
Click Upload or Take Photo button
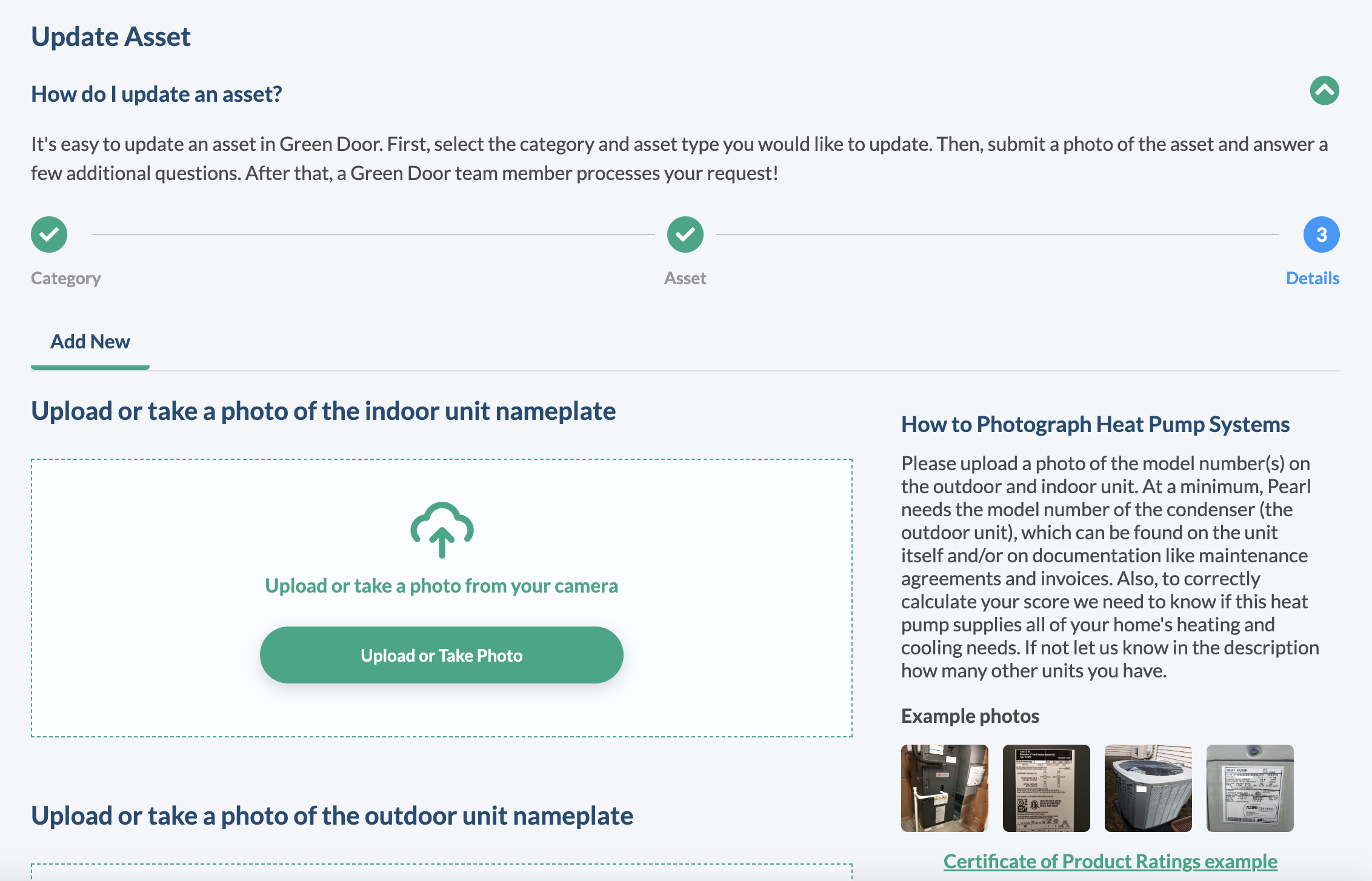[x=441, y=656]
